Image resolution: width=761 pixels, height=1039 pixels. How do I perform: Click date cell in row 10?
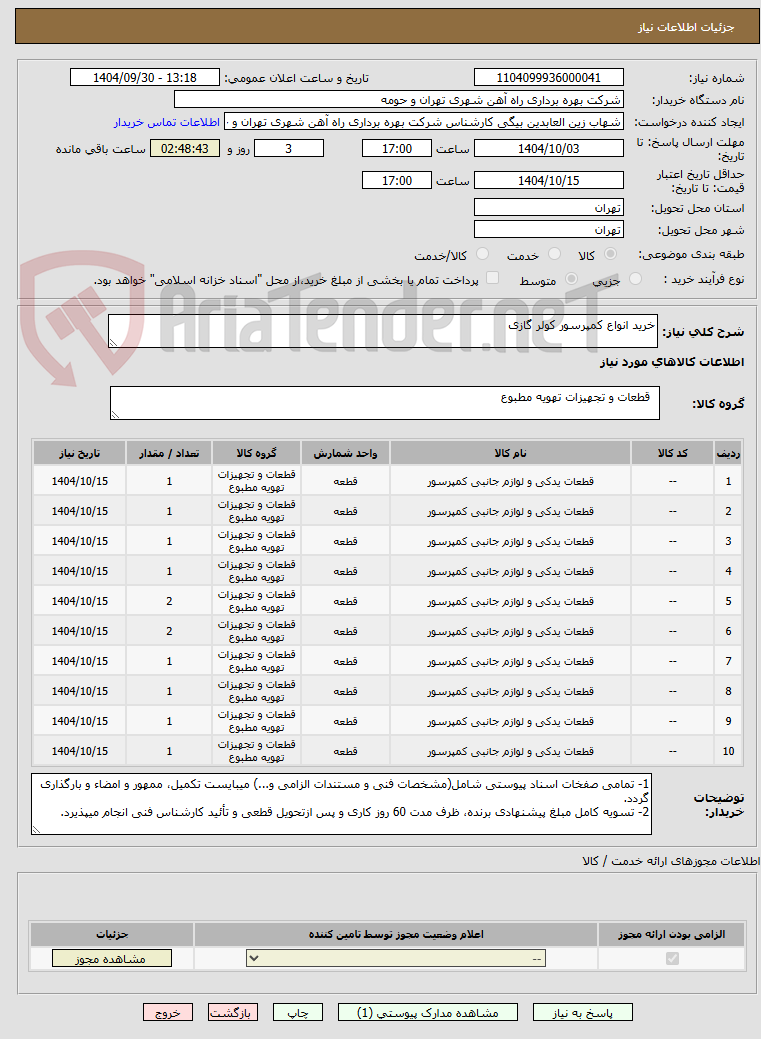click(x=80, y=751)
